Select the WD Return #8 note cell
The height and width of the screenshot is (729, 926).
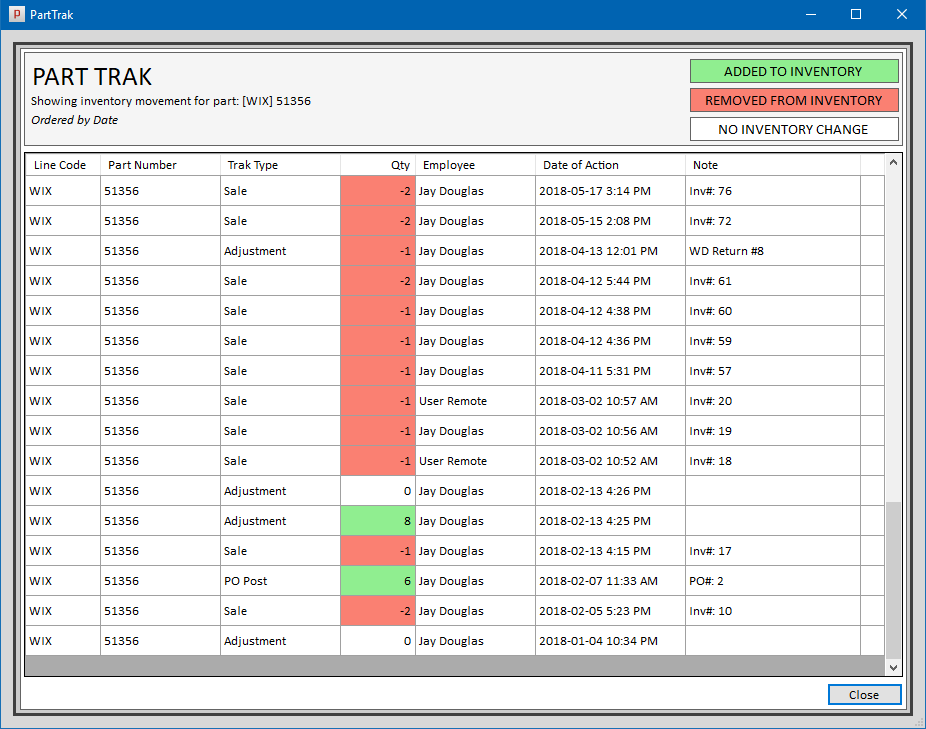(x=772, y=251)
